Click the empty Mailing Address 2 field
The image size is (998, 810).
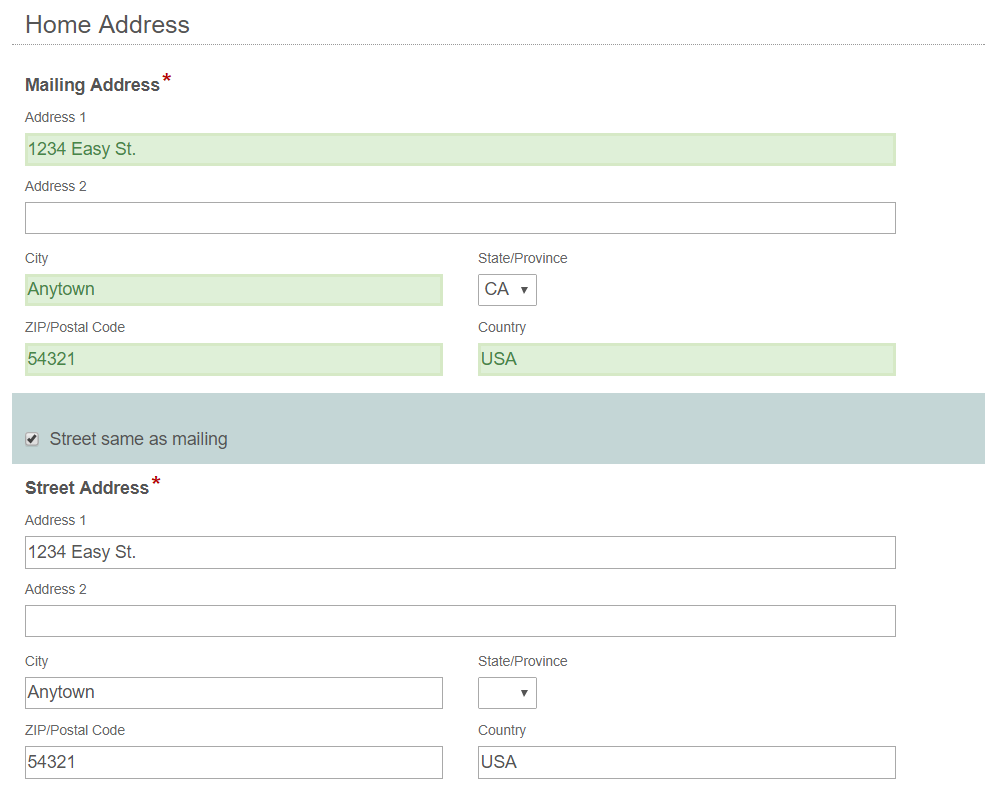coord(460,218)
